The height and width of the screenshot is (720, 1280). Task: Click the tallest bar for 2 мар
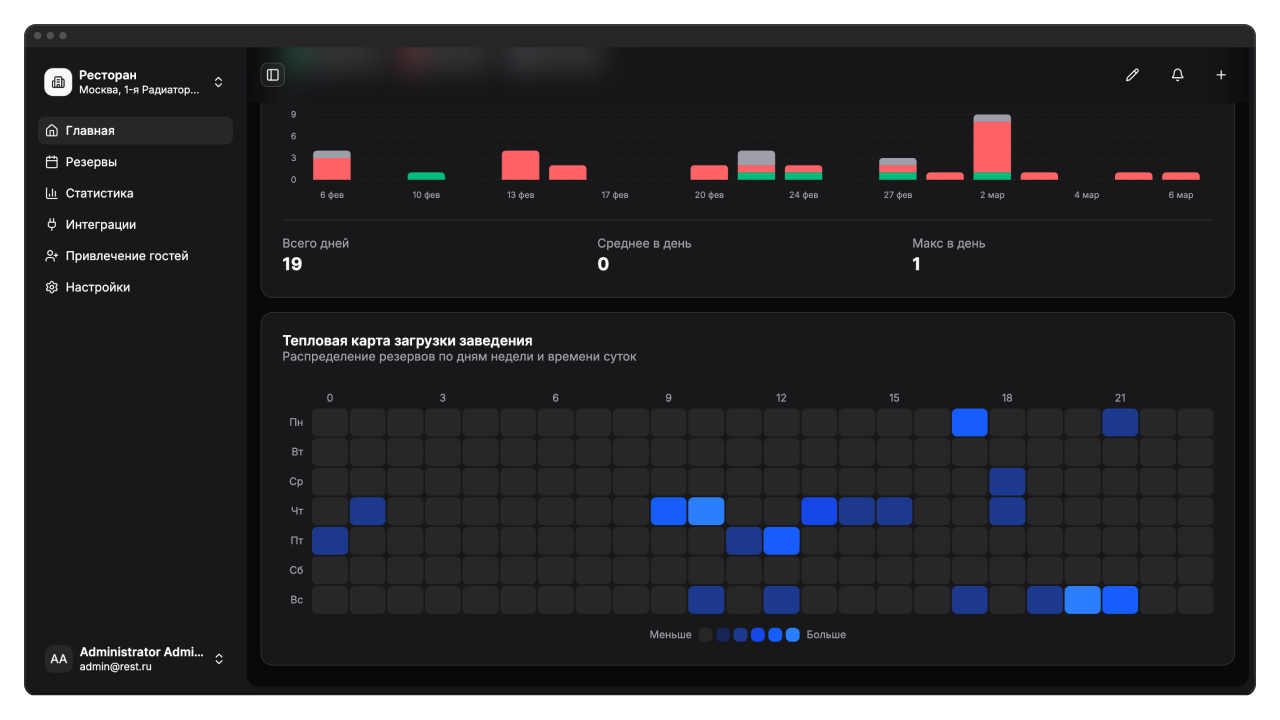pos(992,146)
